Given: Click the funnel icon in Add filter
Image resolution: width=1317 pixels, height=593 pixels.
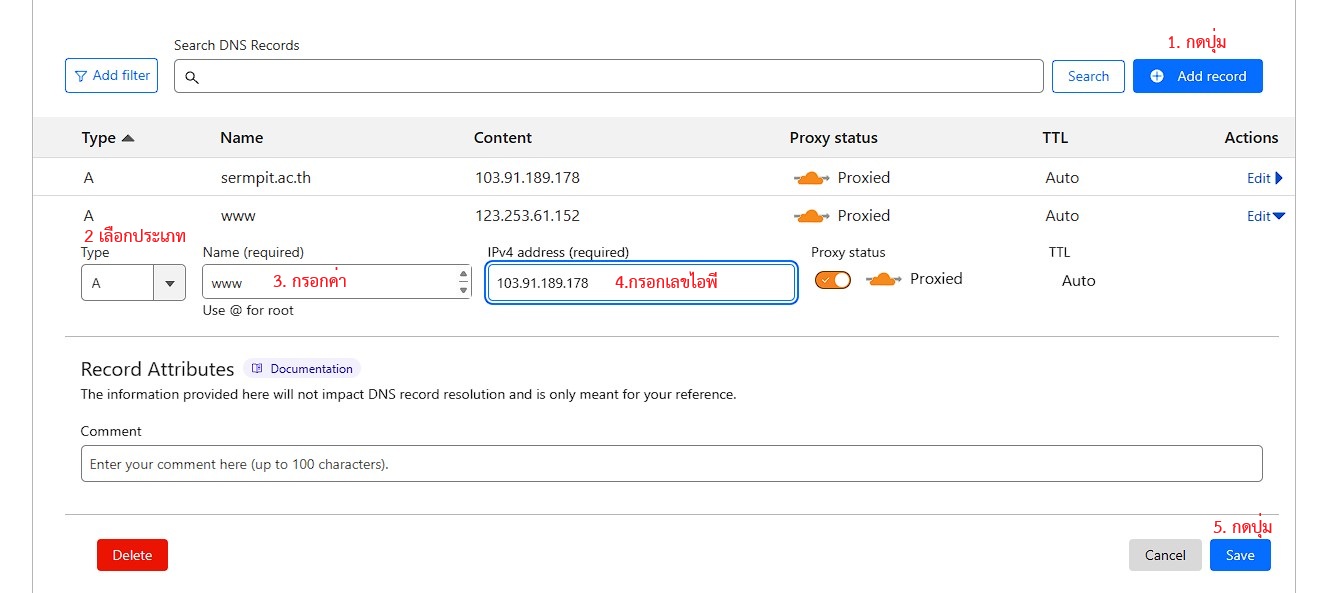Looking at the screenshot, I should click(x=81, y=76).
